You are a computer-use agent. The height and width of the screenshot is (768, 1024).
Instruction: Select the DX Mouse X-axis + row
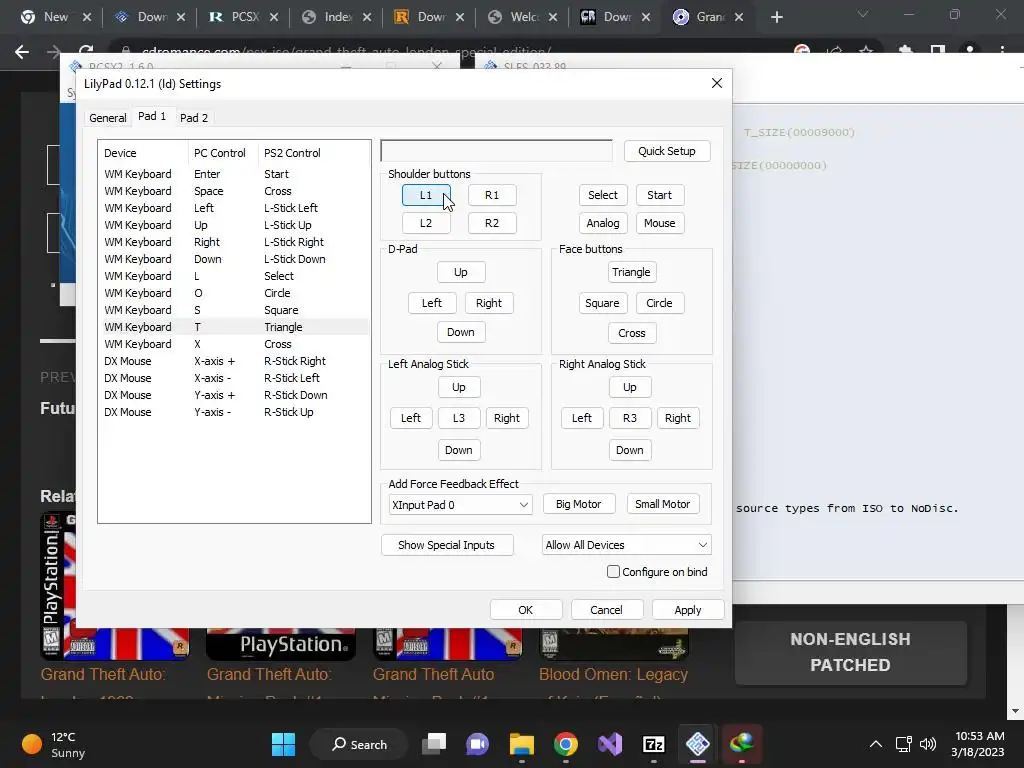click(234, 360)
